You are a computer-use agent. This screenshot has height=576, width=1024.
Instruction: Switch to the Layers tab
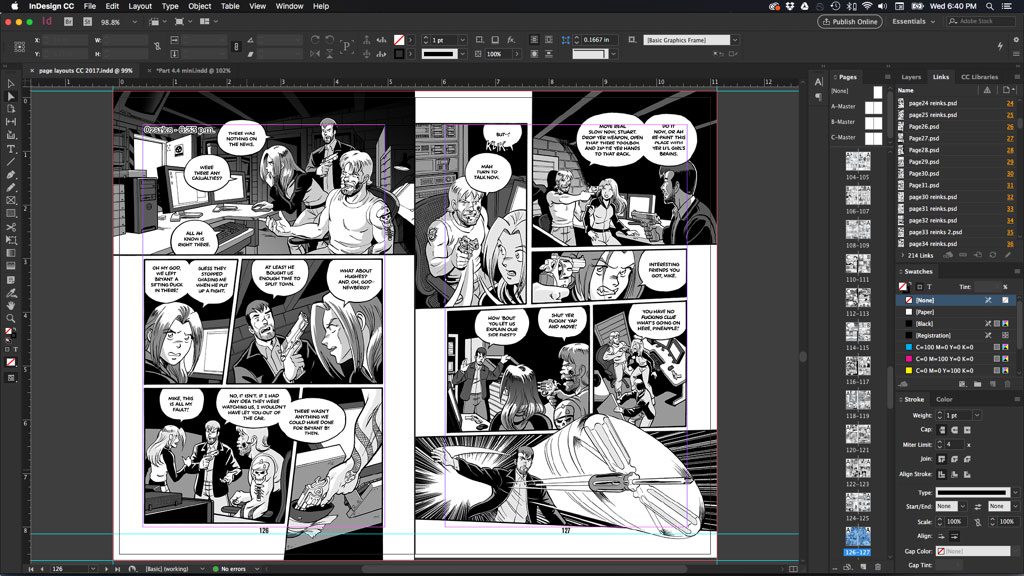tap(911, 77)
